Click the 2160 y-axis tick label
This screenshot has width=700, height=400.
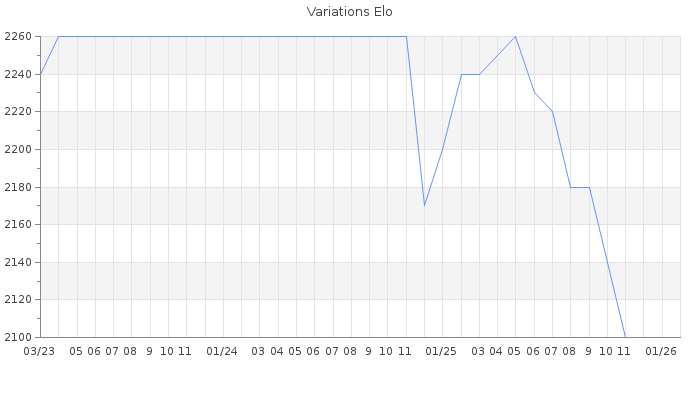19,224
